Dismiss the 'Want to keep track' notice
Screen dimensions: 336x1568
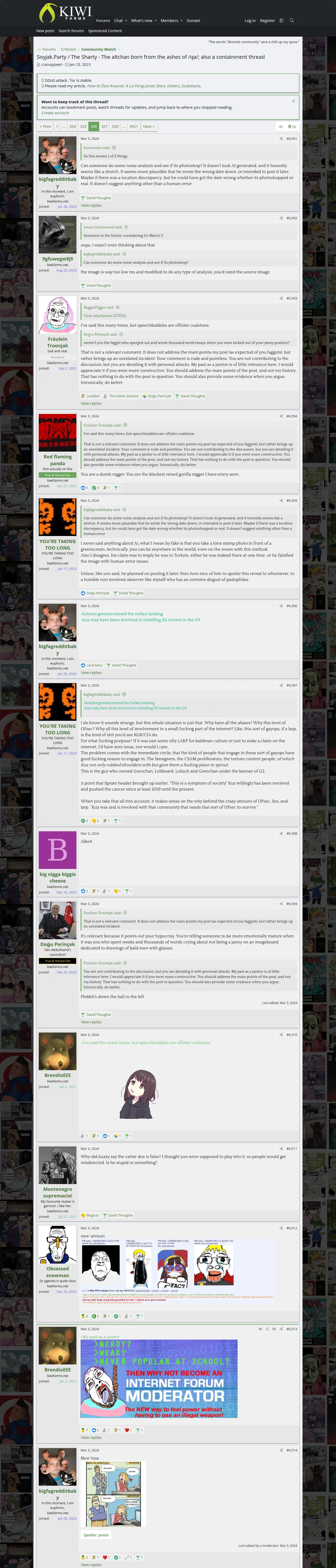coord(293,101)
